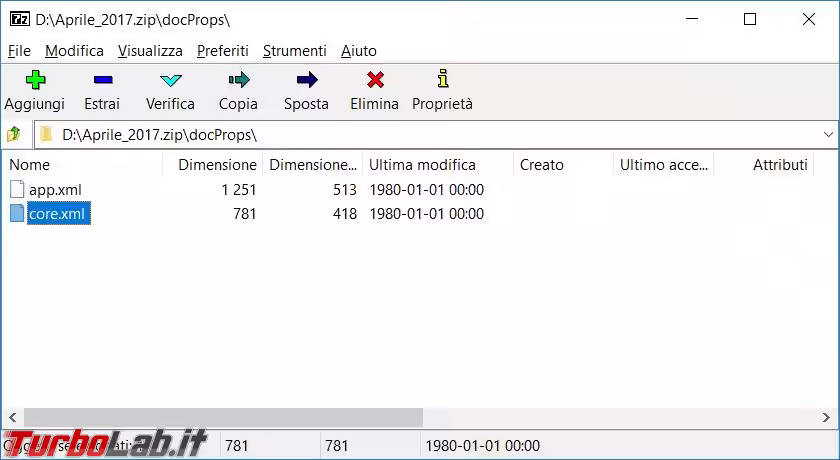Open the File menu

click(19, 50)
